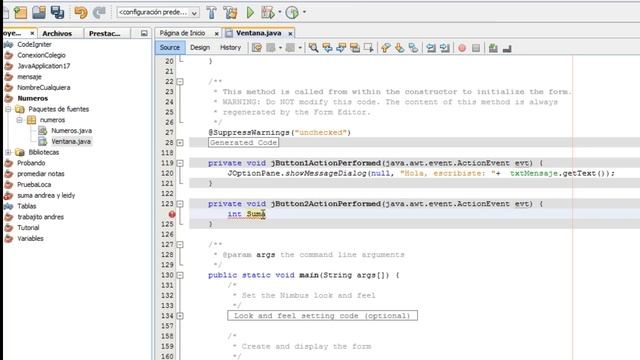Collapse jButton2ActionPerformed fold at line 123

coord(180,204)
